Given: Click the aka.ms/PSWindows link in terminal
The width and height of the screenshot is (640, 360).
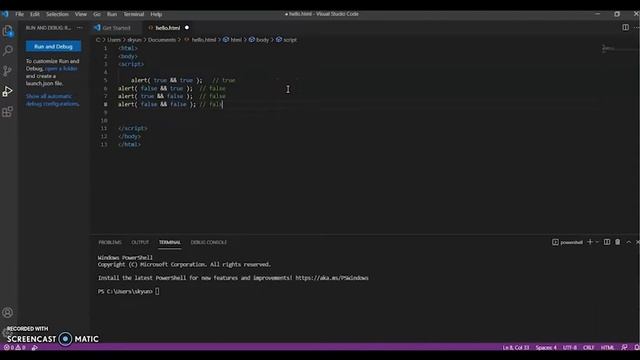Looking at the screenshot, I should [332, 278].
